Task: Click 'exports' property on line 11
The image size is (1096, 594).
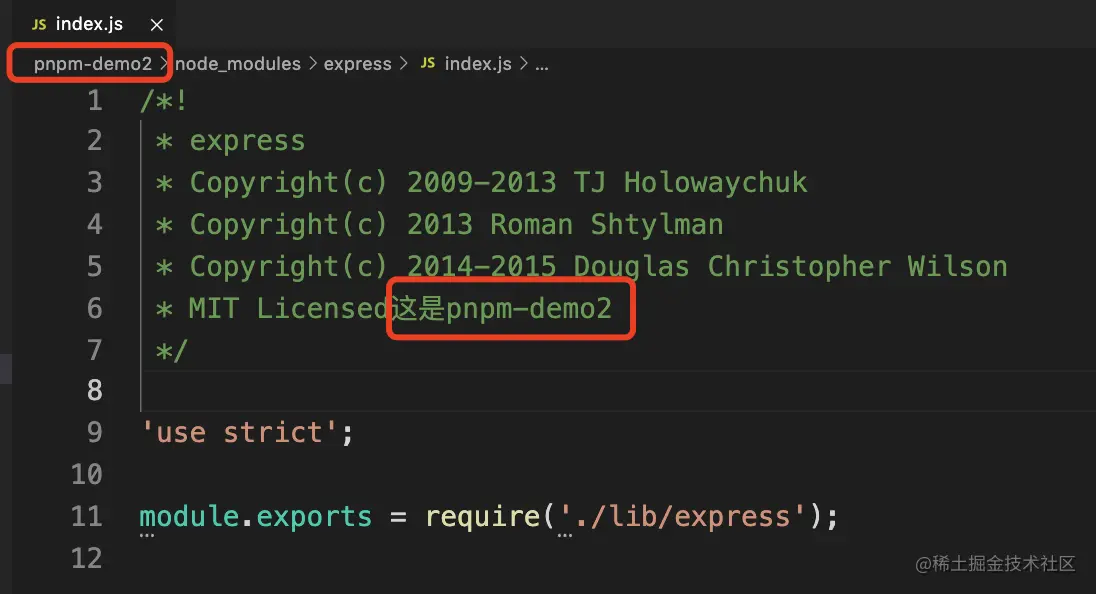Action: tap(314, 516)
